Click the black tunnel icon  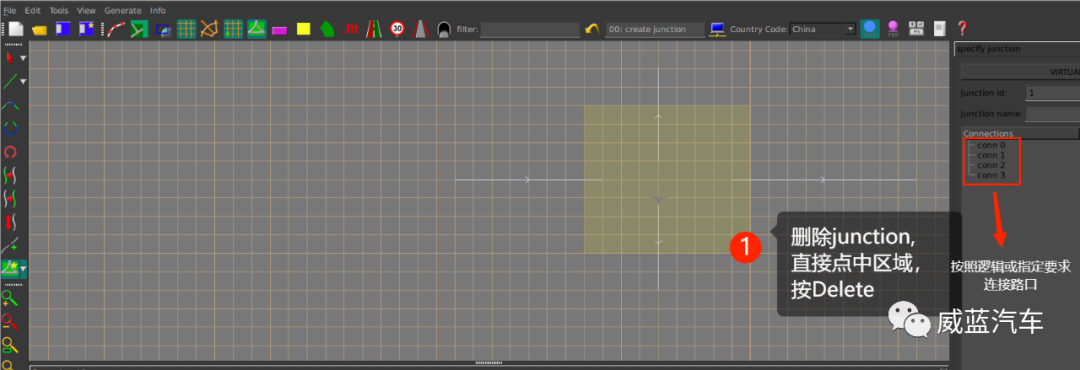444,30
